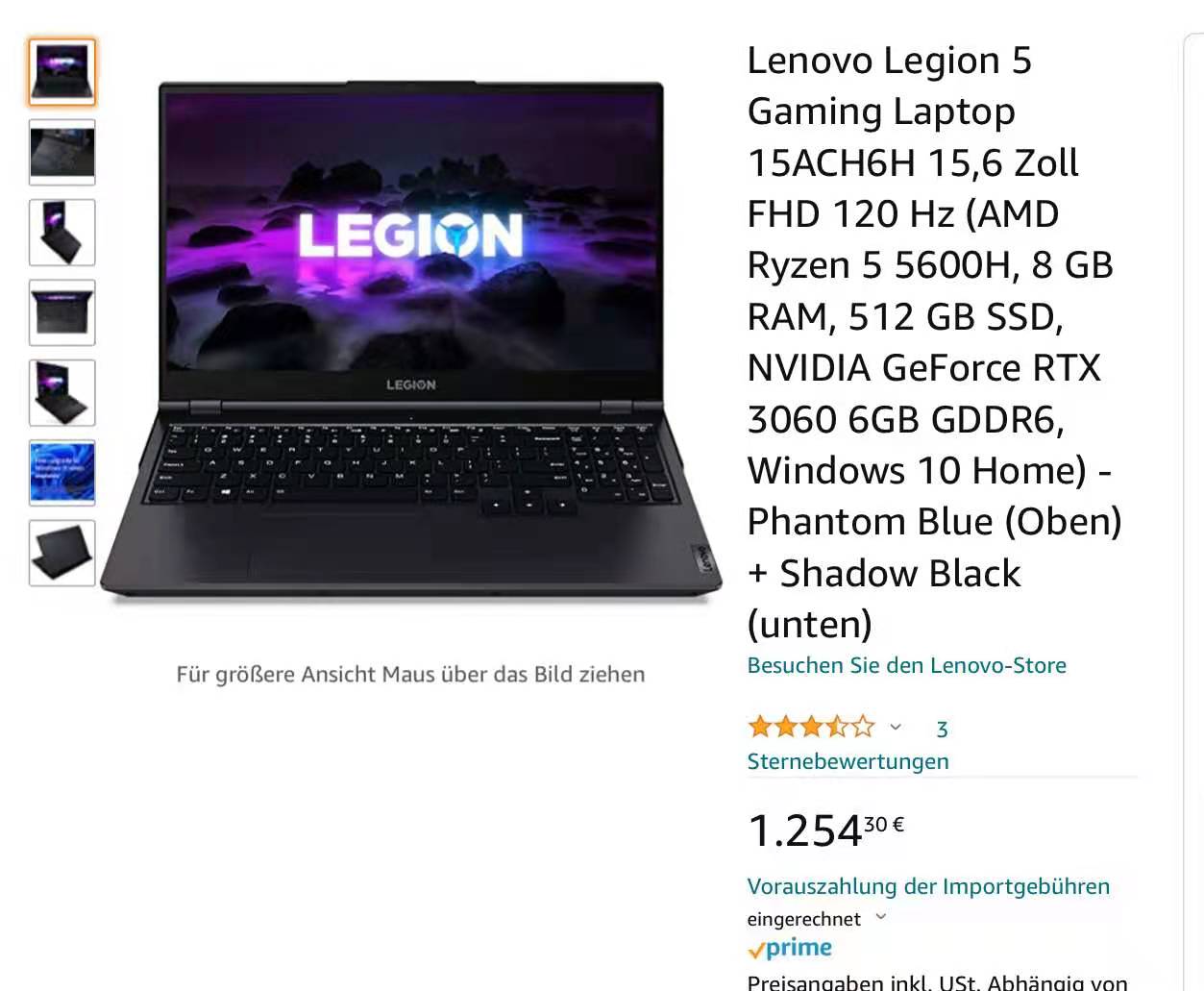Click the star rating icons
Image resolution: width=1204 pixels, height=991 pixels.
[x=811, y=727]
